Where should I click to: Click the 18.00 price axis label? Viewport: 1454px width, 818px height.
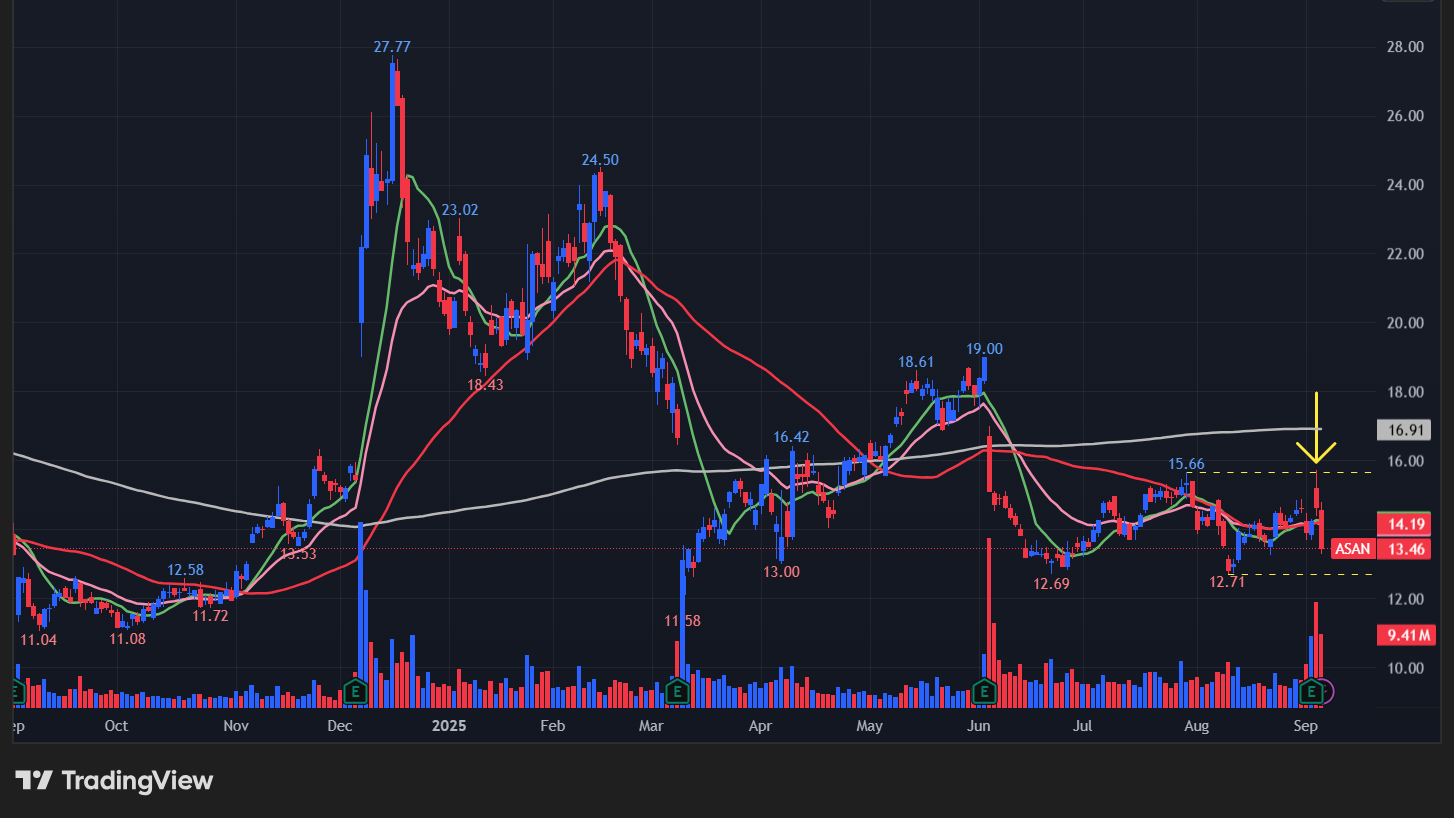tap(1405, 392)
